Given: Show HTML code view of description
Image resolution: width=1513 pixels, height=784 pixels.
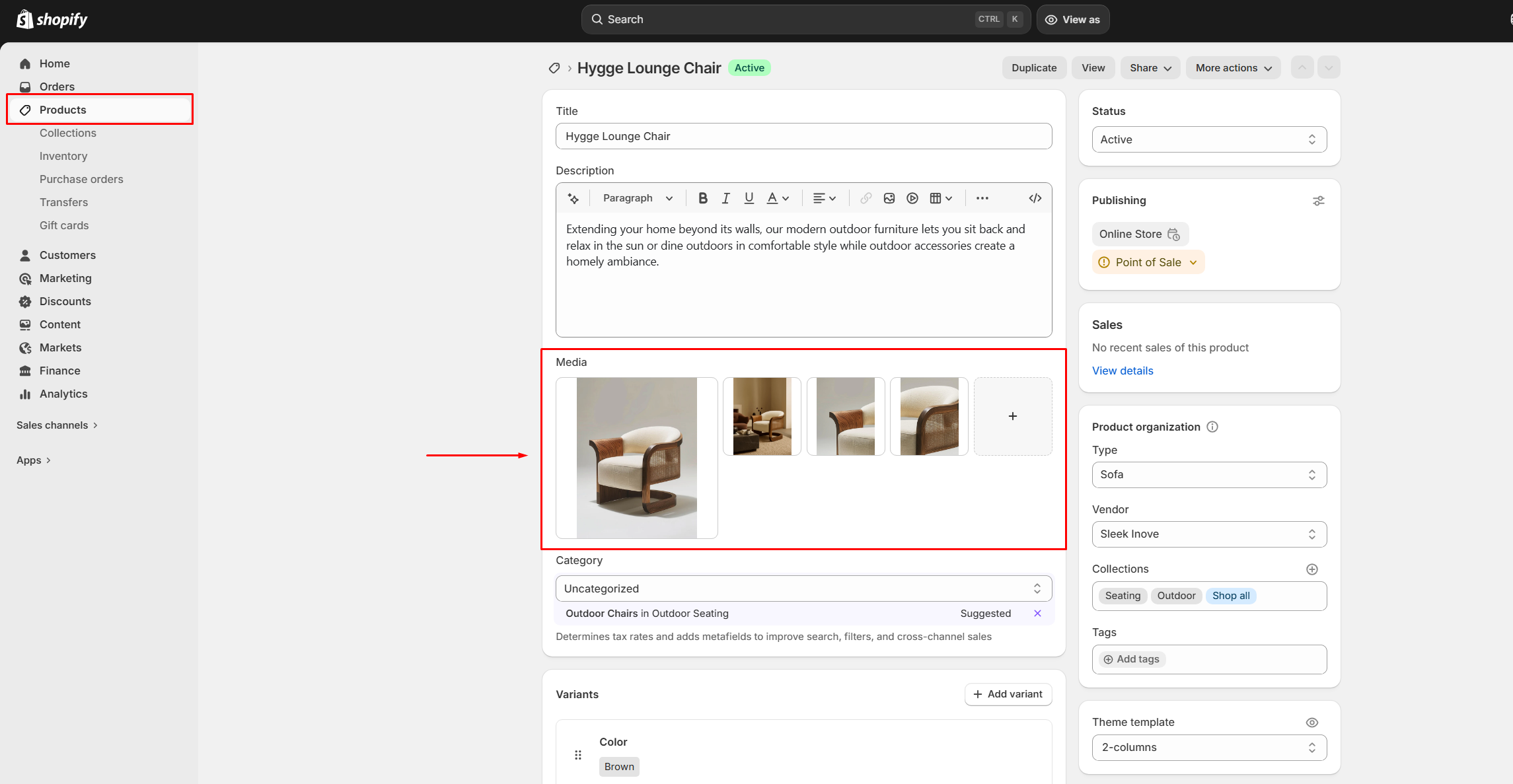Looking at the screenshot, I should [1035, 198].
